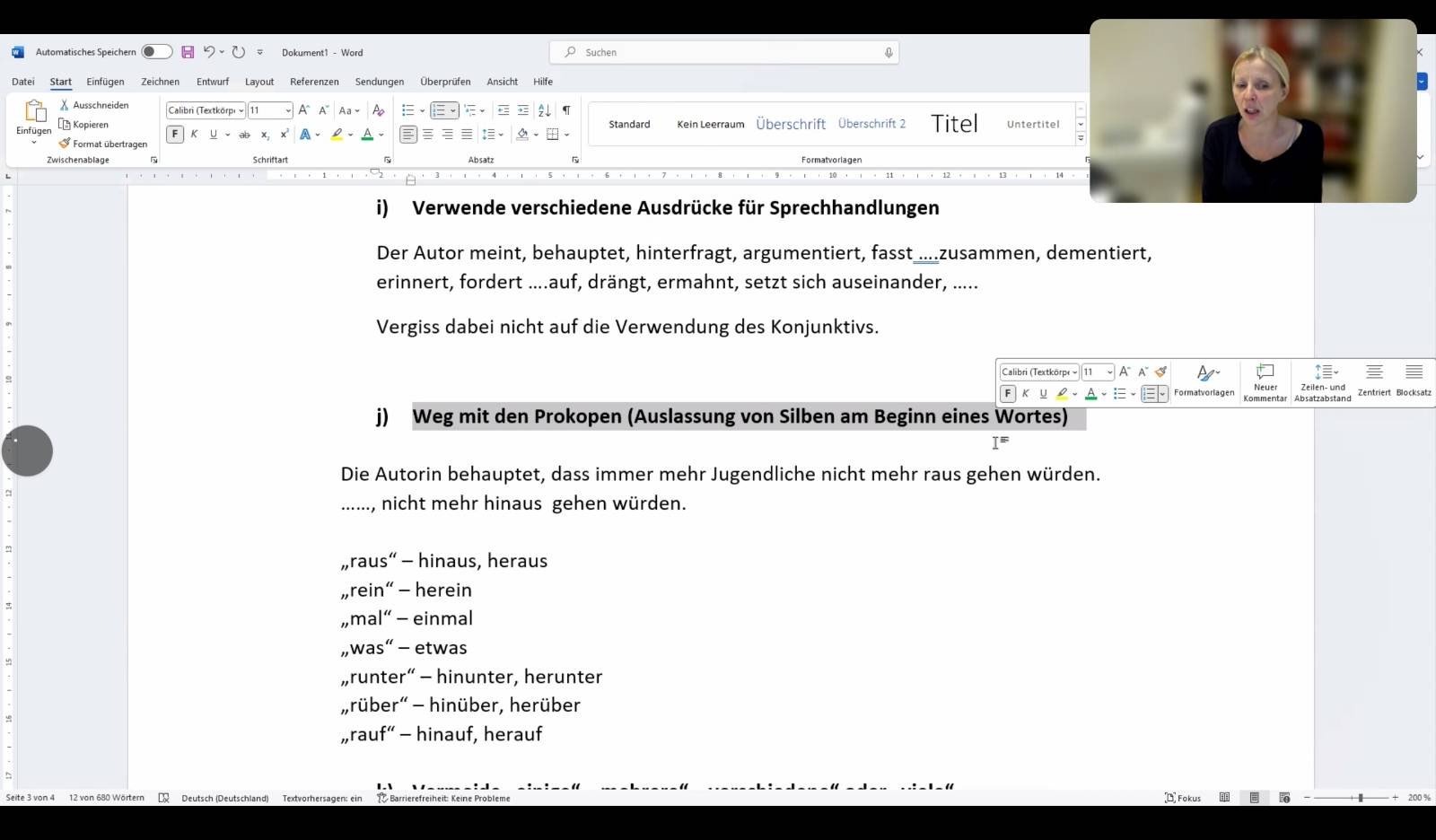Switch to Einfügen ribbon tab

pos(105,82)
